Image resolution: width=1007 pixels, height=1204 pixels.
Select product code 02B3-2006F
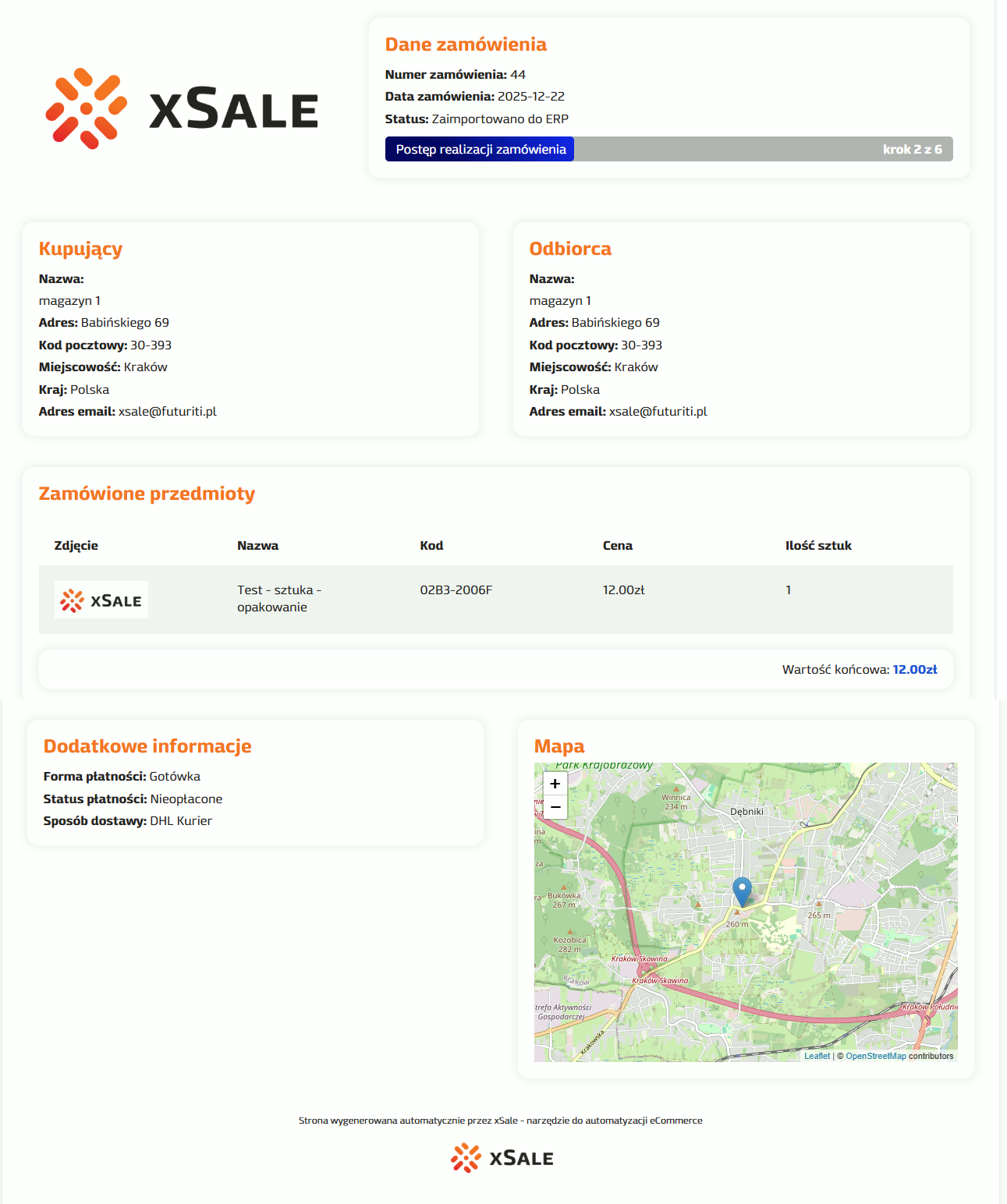(x=456, y=590)
